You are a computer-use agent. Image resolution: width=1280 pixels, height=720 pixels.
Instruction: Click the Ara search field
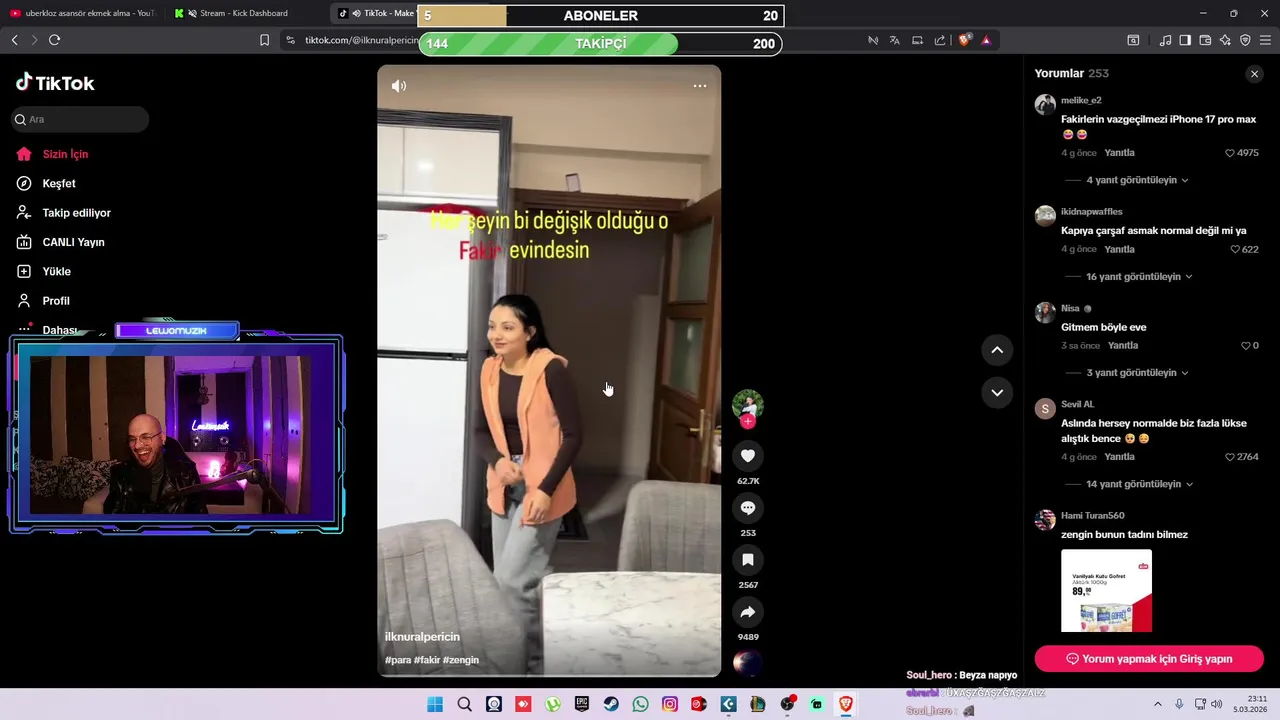(80, 119)
